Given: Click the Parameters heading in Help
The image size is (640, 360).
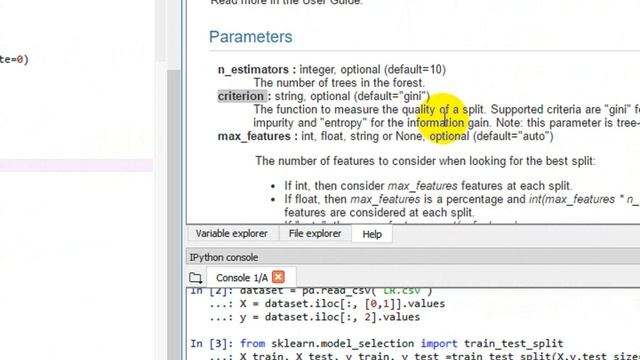Looking at the screenshot, I should pyautogui.click(x=251, y=37).
